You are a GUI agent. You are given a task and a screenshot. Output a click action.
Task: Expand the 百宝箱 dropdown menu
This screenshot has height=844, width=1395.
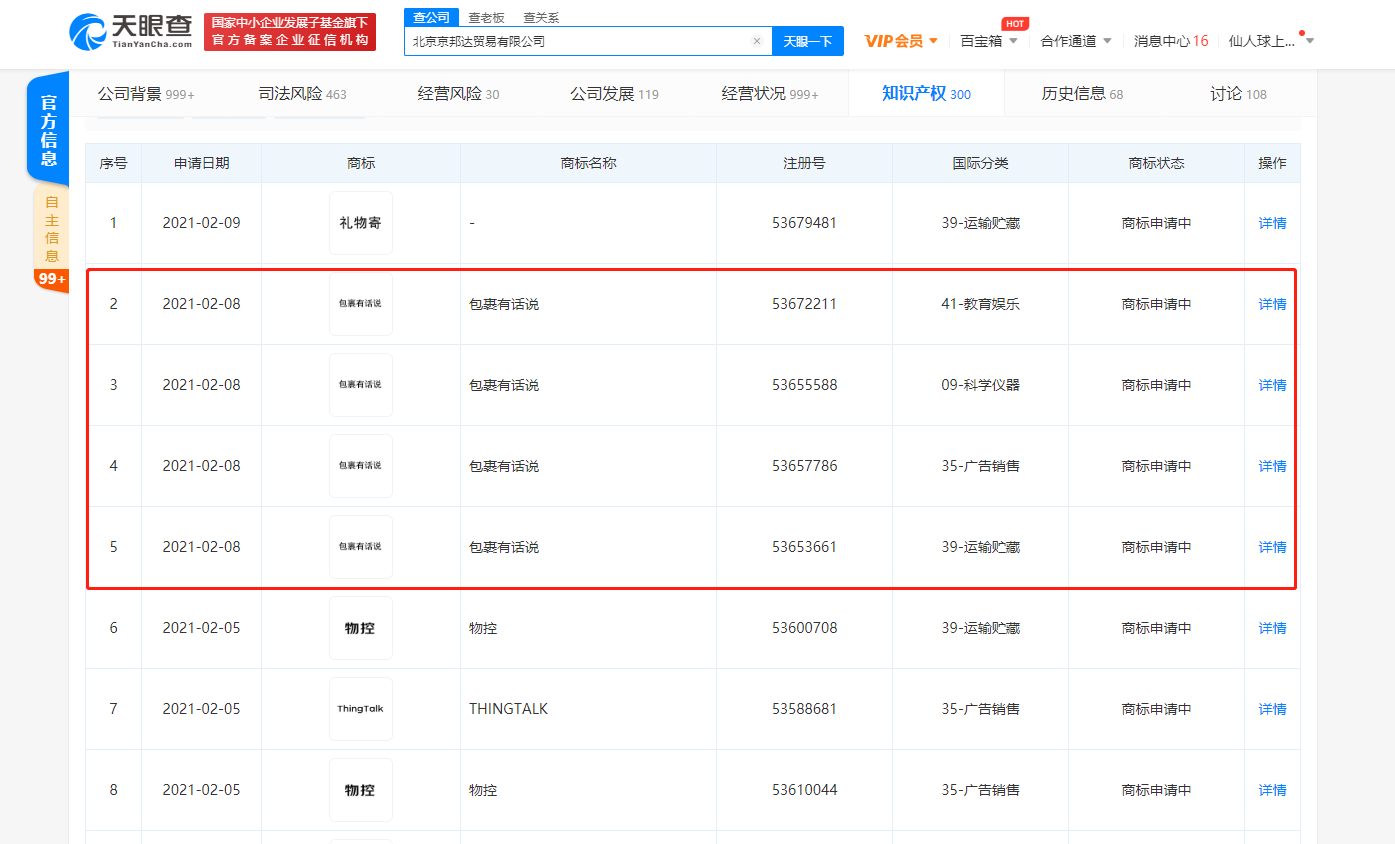pos(988,41)
